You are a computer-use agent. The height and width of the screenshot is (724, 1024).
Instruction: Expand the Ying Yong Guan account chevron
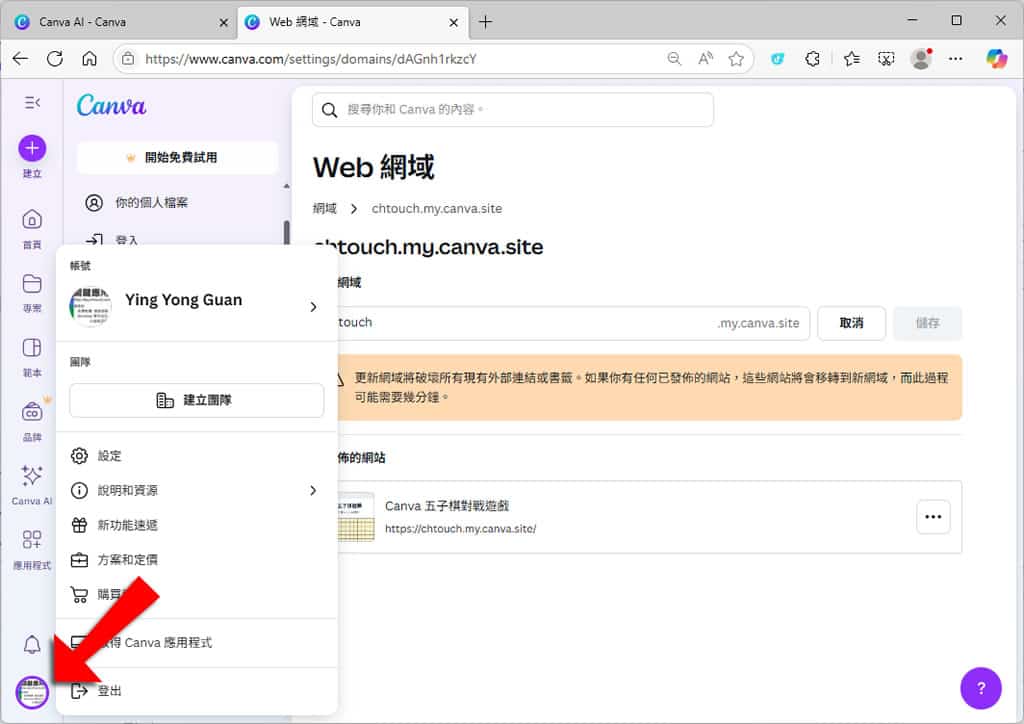[313, 307]
